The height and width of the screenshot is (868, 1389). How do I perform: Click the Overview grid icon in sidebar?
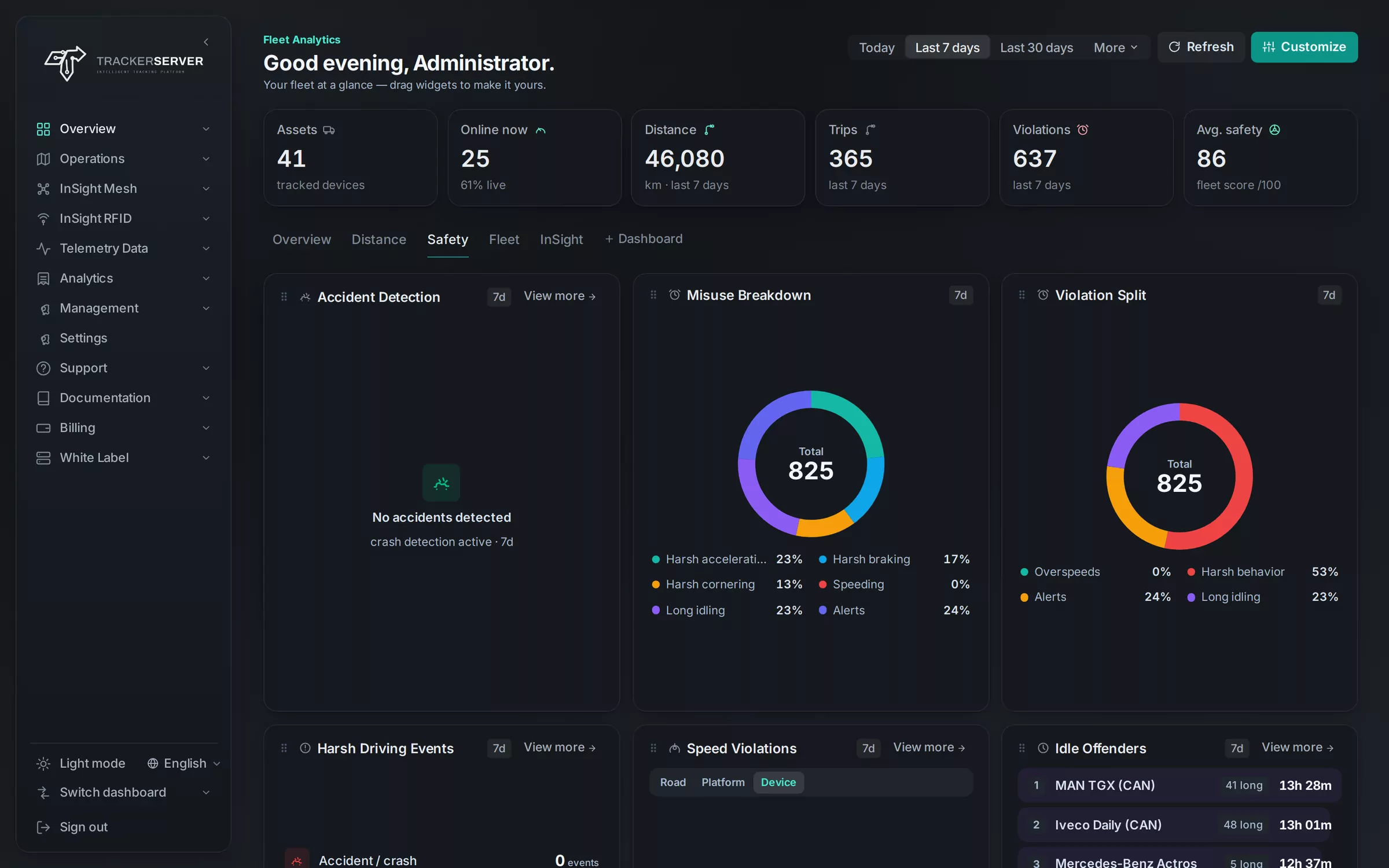[43, 129]
